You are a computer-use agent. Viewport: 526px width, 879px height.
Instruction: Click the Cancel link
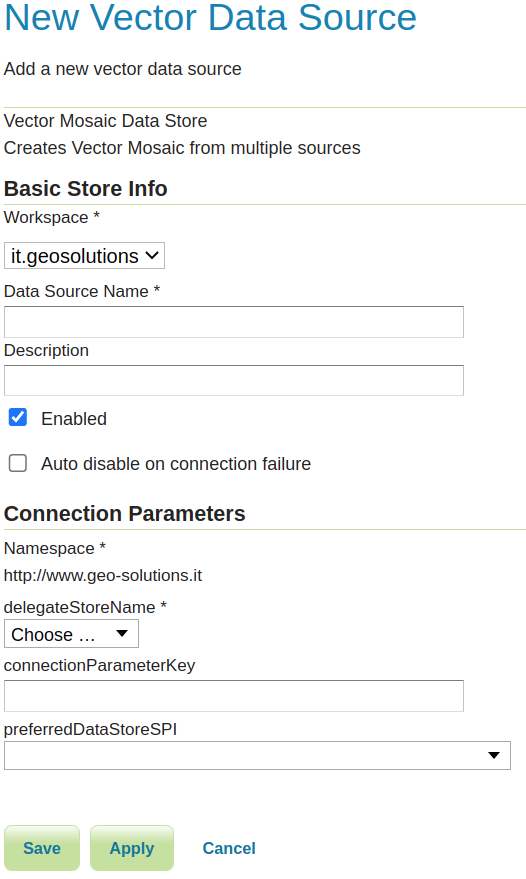(229, 848)
